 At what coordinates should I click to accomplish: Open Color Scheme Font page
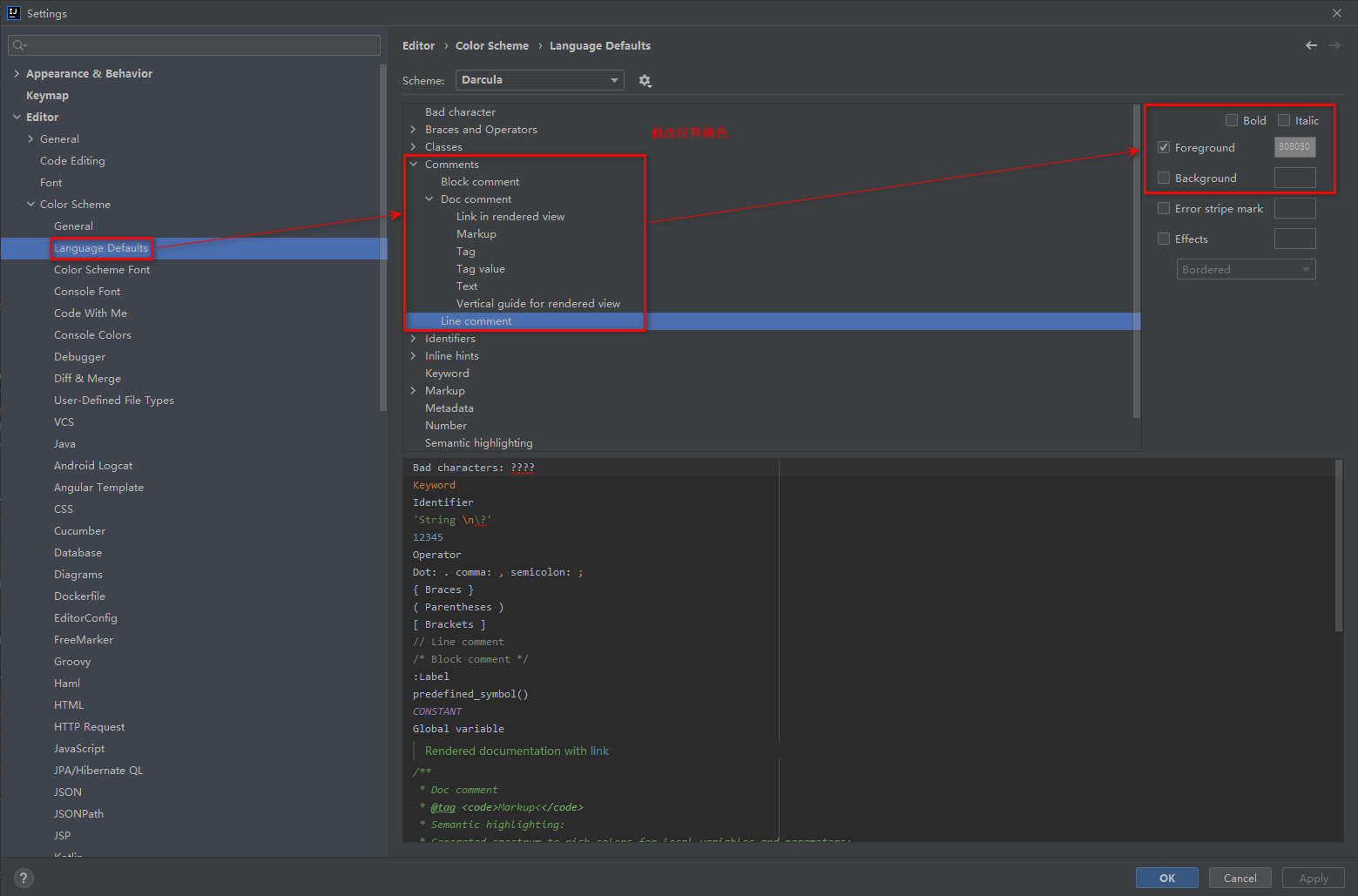(102, 270)
